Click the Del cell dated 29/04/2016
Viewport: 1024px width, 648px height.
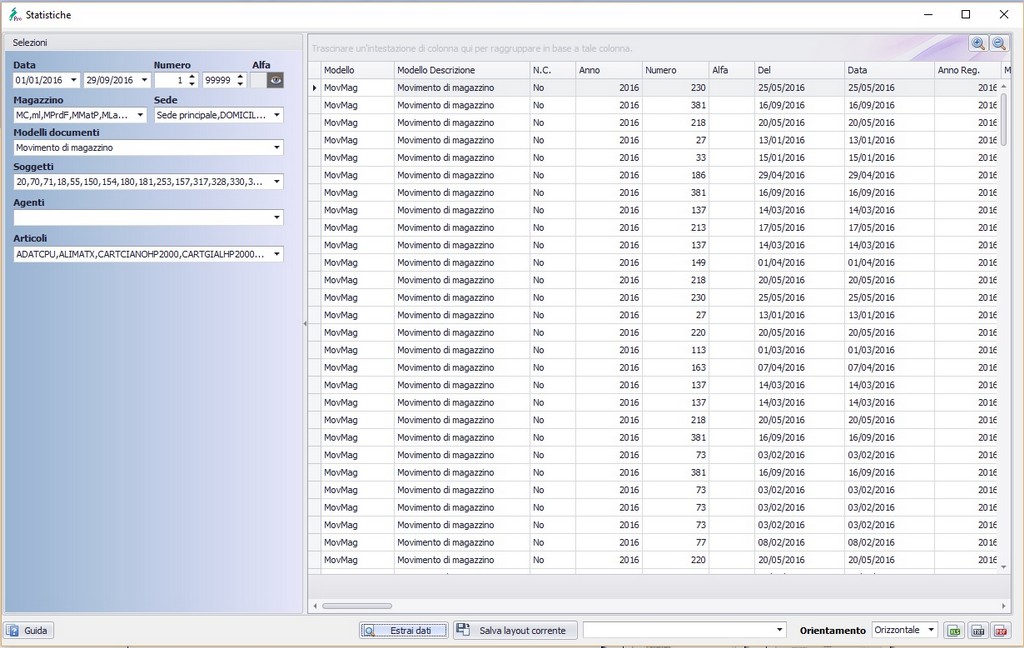799,175
